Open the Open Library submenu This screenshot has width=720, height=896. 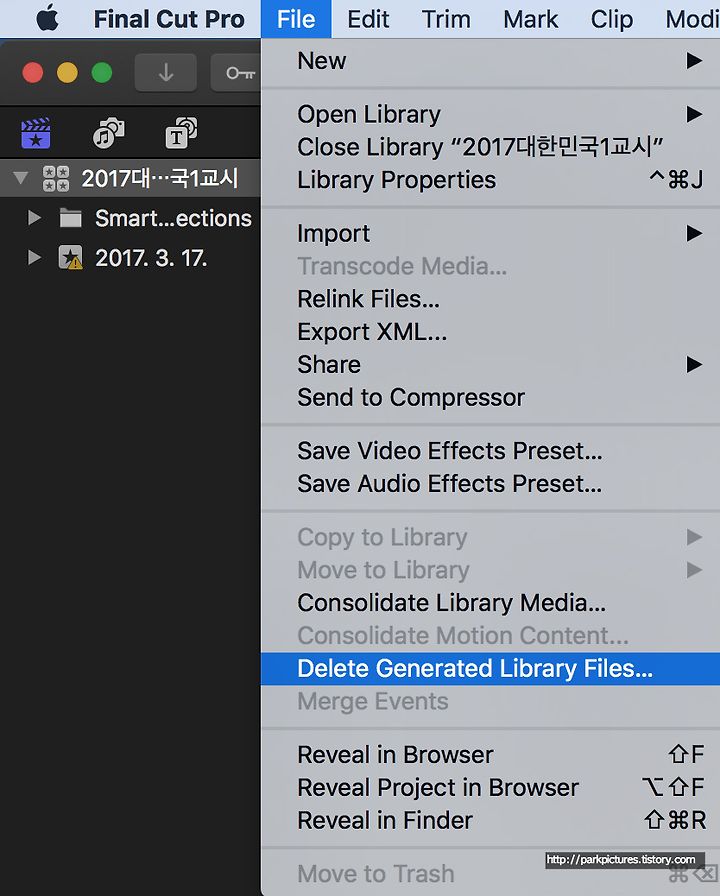click(x=490, y=114)
